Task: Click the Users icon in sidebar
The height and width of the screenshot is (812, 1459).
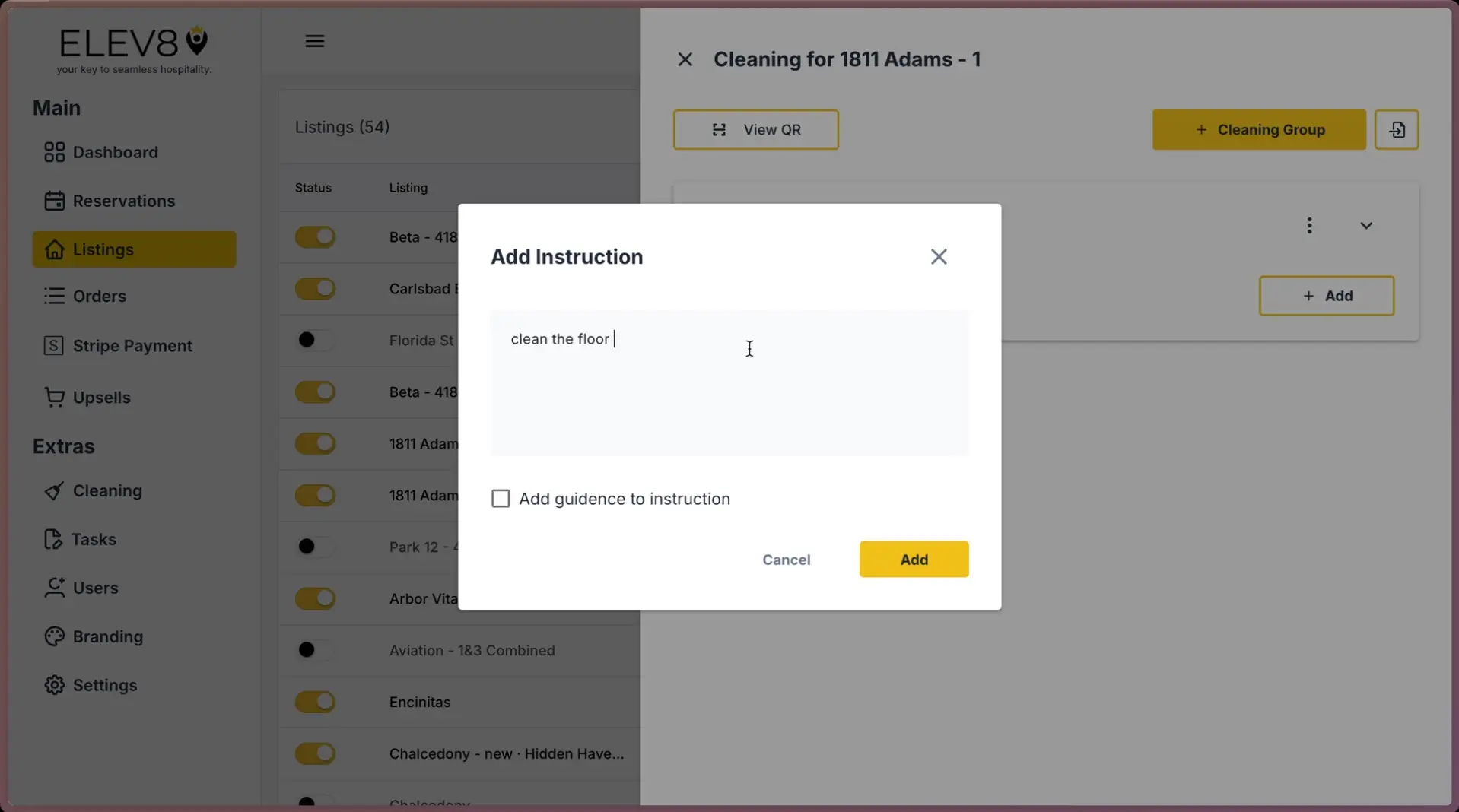Action: click(53, 588)
